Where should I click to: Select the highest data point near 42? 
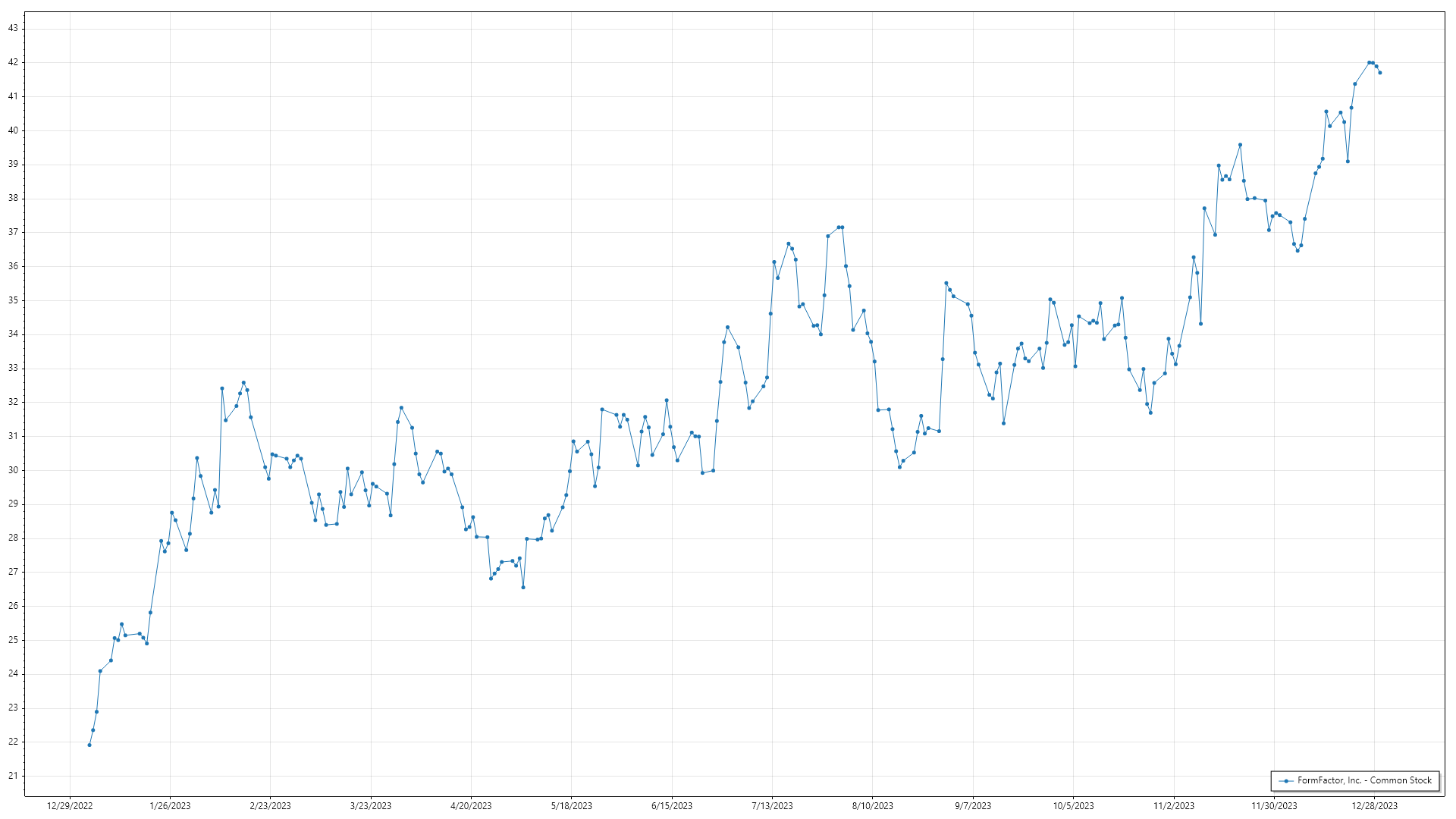click(x=1369, y=62)
